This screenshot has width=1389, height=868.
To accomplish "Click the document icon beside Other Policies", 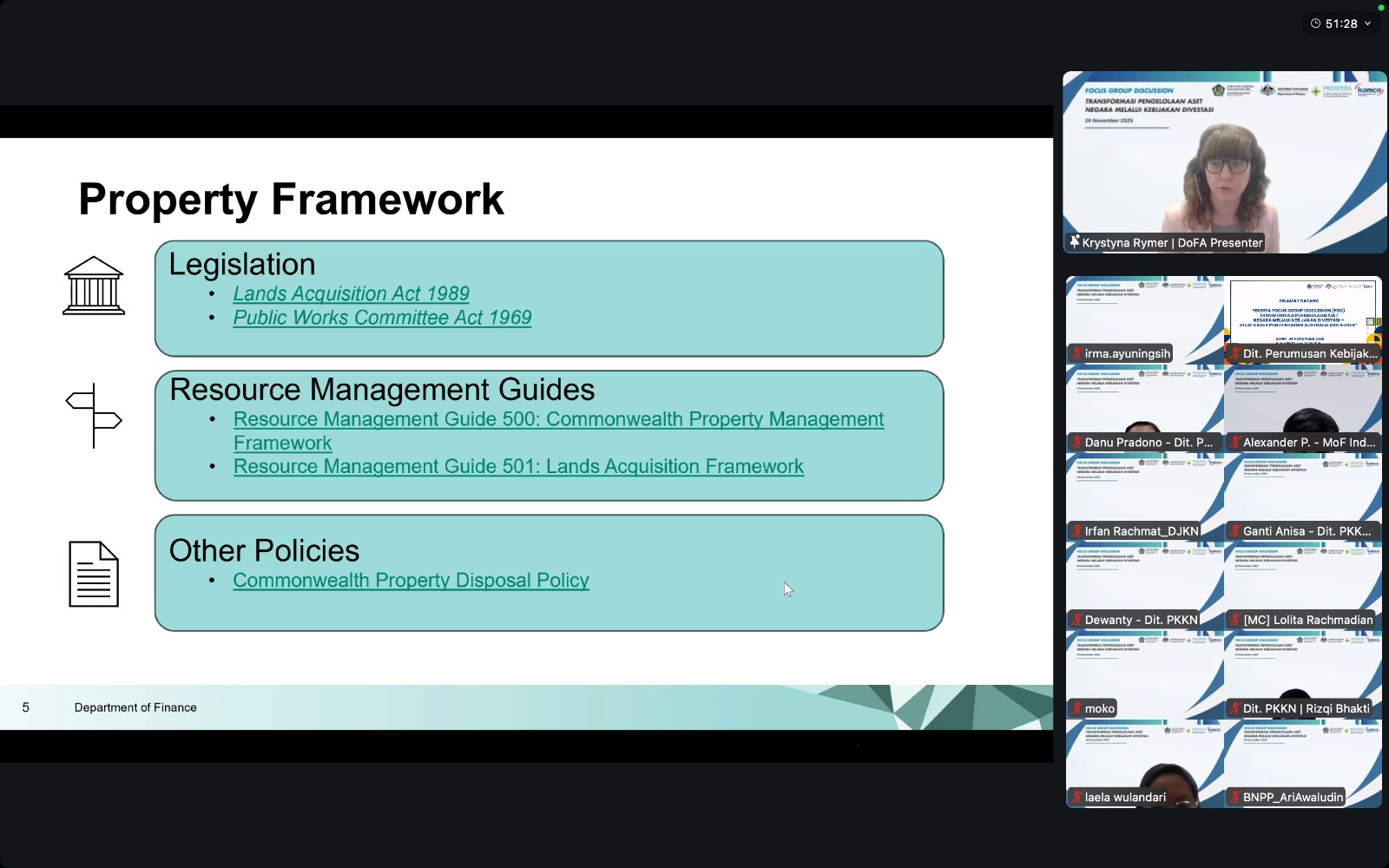I will (x=94, y=574).
